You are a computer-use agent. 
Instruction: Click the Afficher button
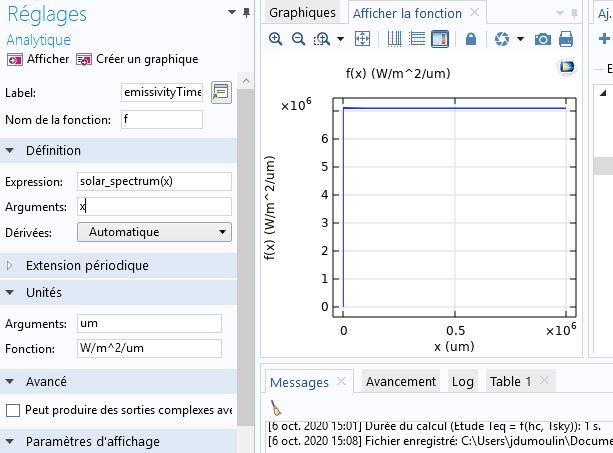click(x=38, y=59)
